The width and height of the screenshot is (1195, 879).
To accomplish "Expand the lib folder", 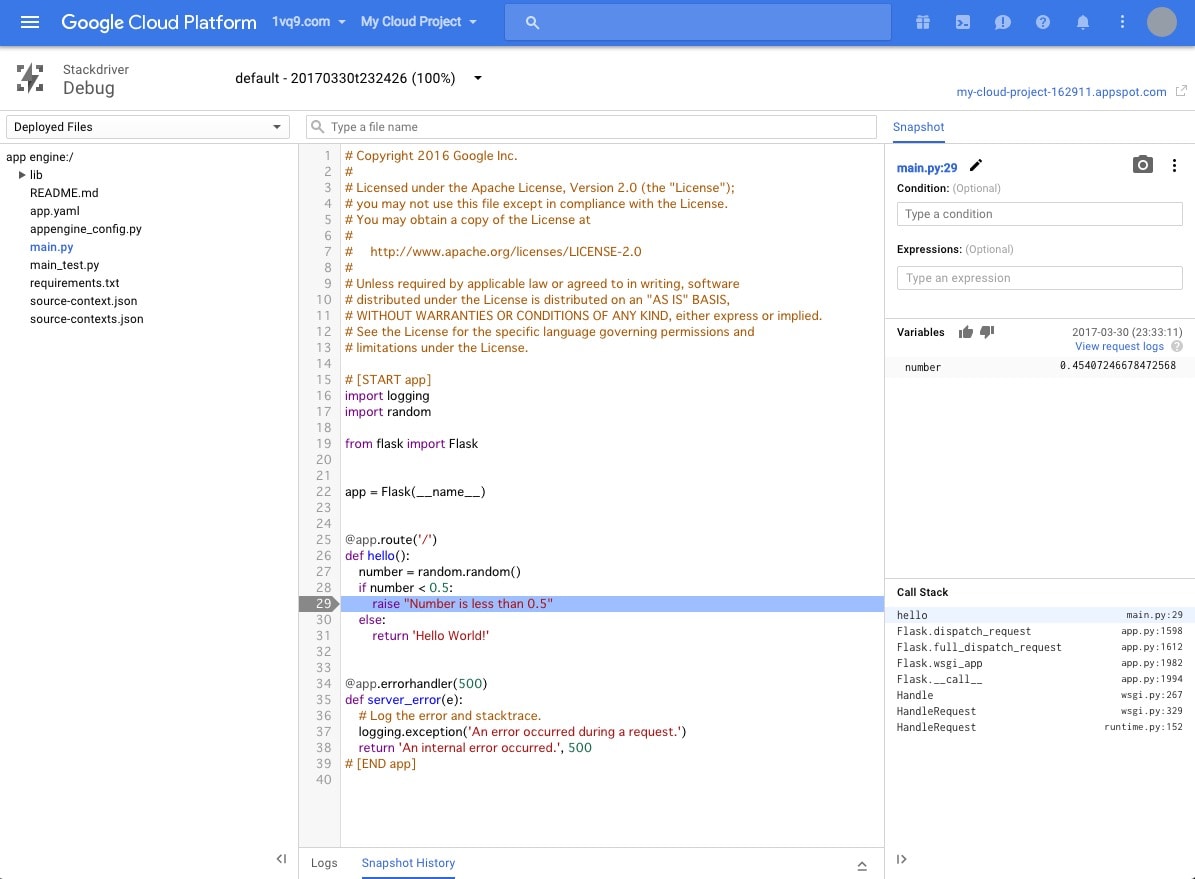I will (x=22, y=175).
